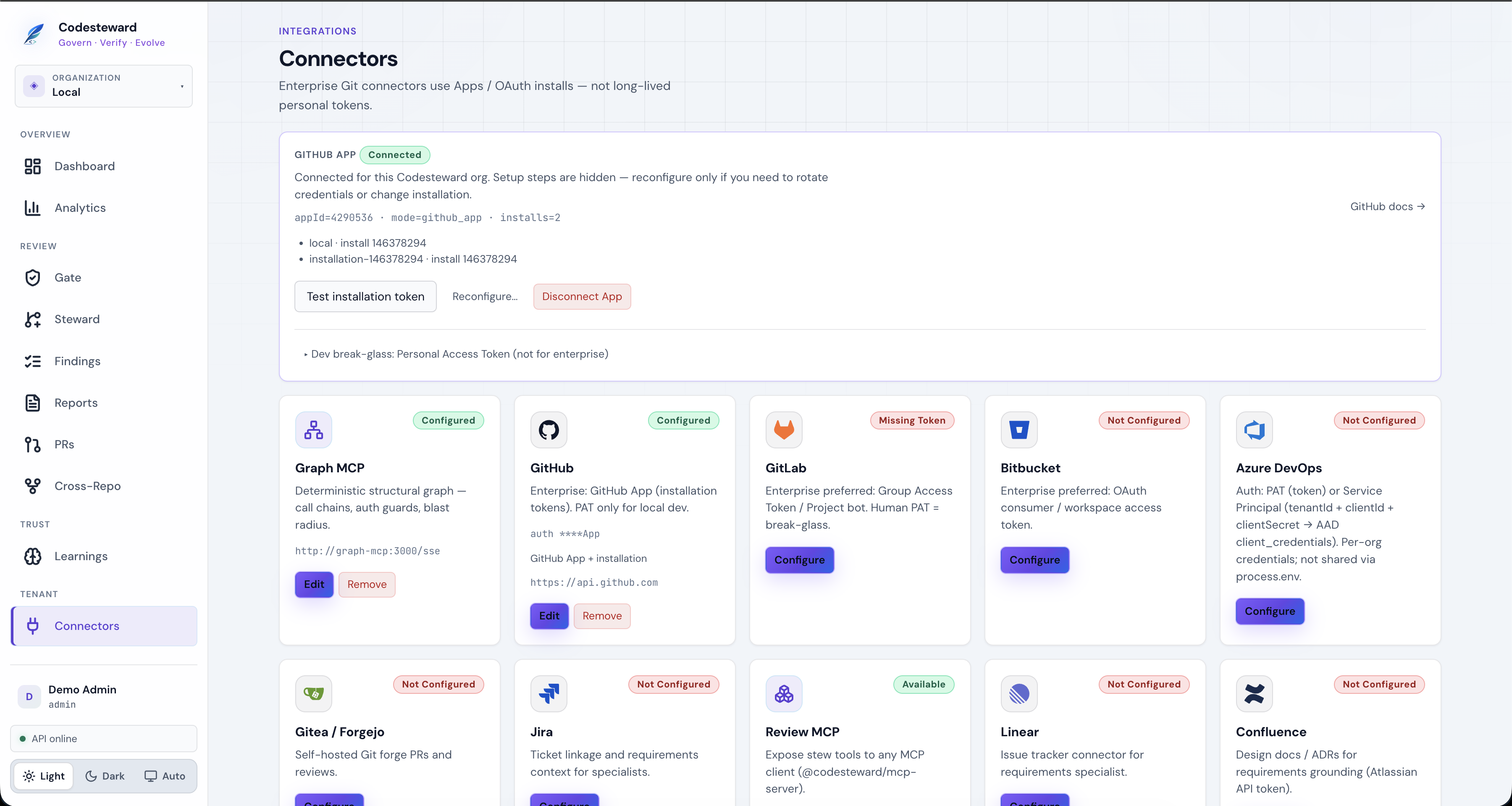
Task: Click the Codesteward feather logo
Action: 34,34
